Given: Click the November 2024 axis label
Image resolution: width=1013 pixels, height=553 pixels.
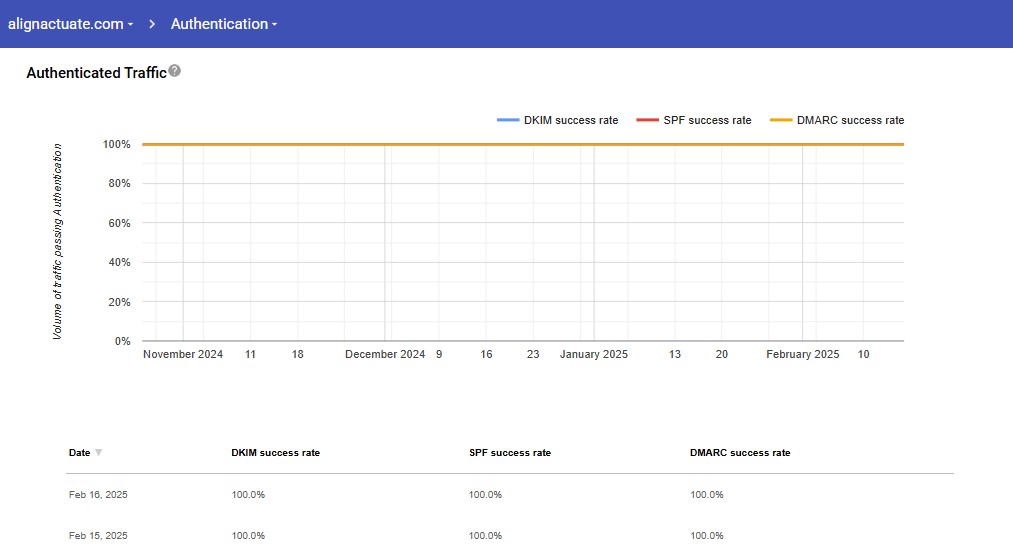Looking at the screenshot, I should pyautogui.click(x=183, y=354).
